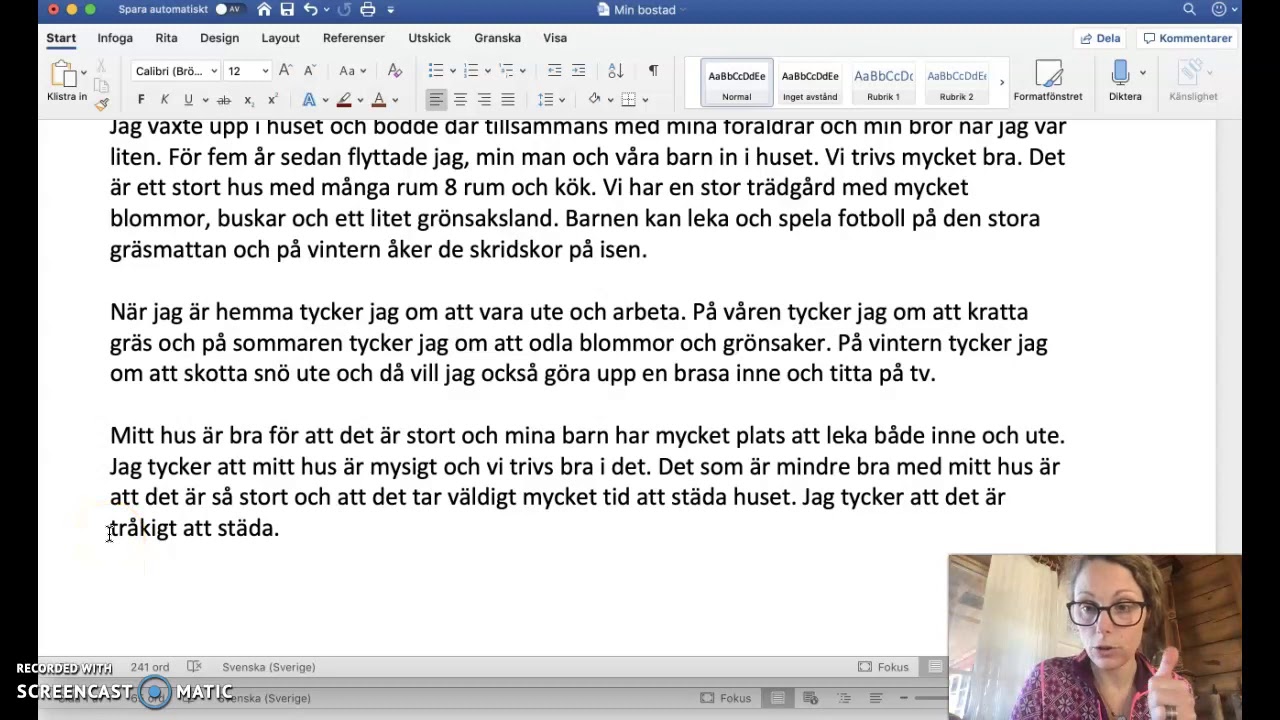Toggle underline with the U button
This screenshot has width=1280, height=720.
pyautogui.click(x=188, y=100)
